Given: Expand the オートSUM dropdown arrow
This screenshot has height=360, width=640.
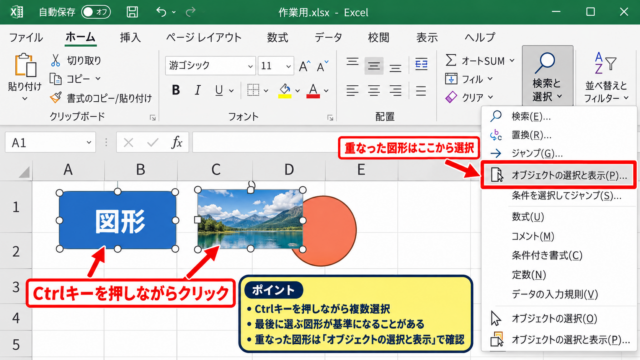Looking at the screenshot, I should click(x=512, y=61).
